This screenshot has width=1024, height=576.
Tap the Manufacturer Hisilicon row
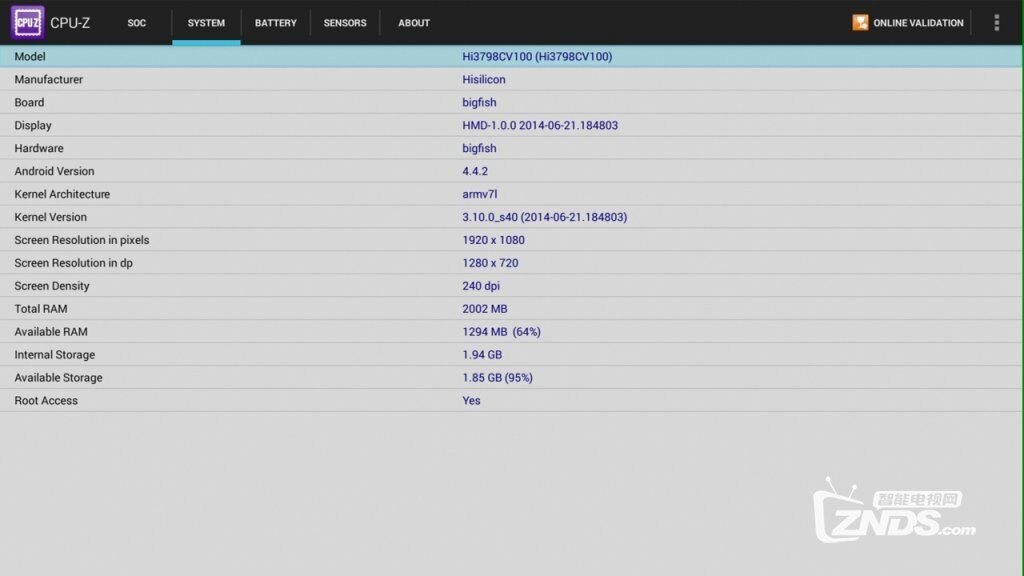point(512,80)
